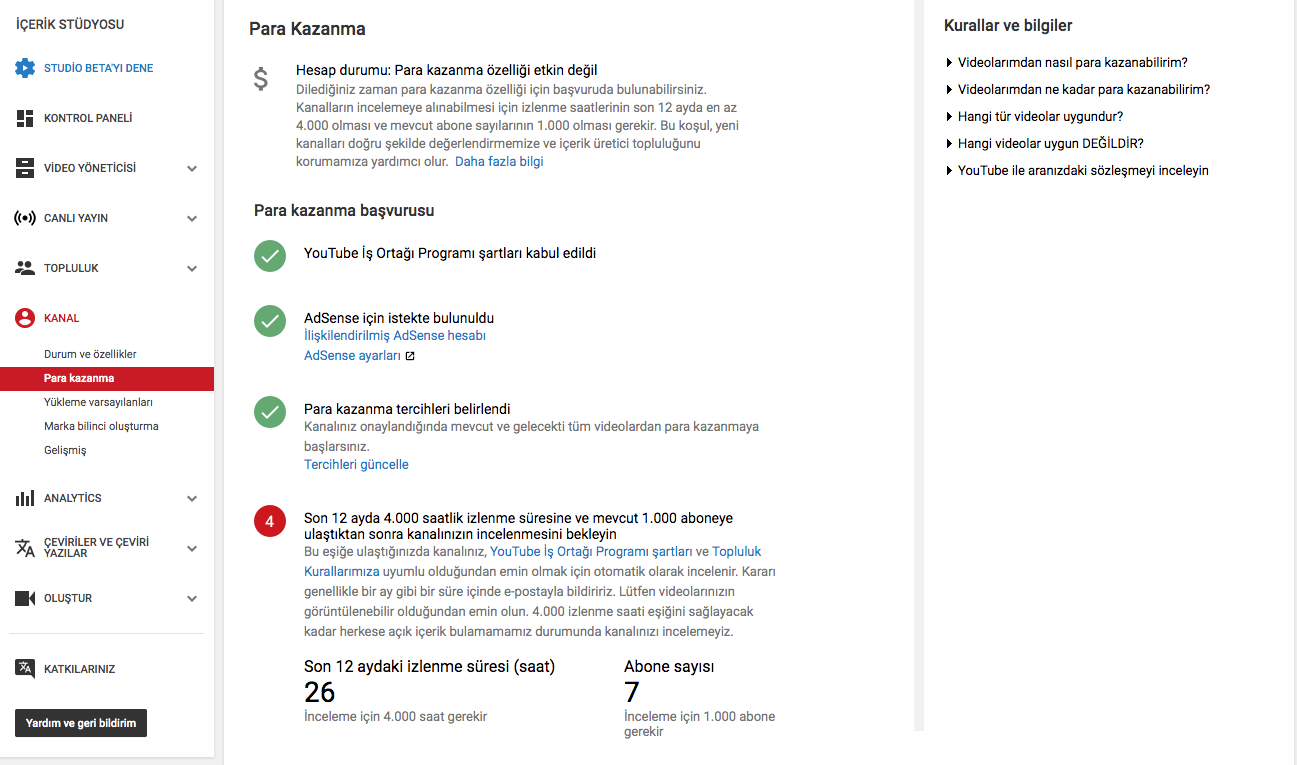Select the Canlı Yayın broadcast icon

[25, 218]
